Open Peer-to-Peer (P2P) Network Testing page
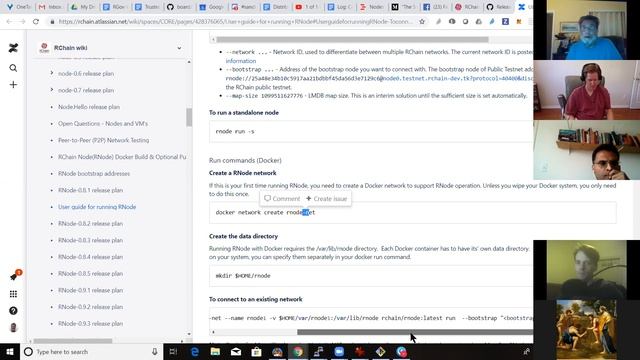This screenshot has height=360, width=640. click(104, 140)
